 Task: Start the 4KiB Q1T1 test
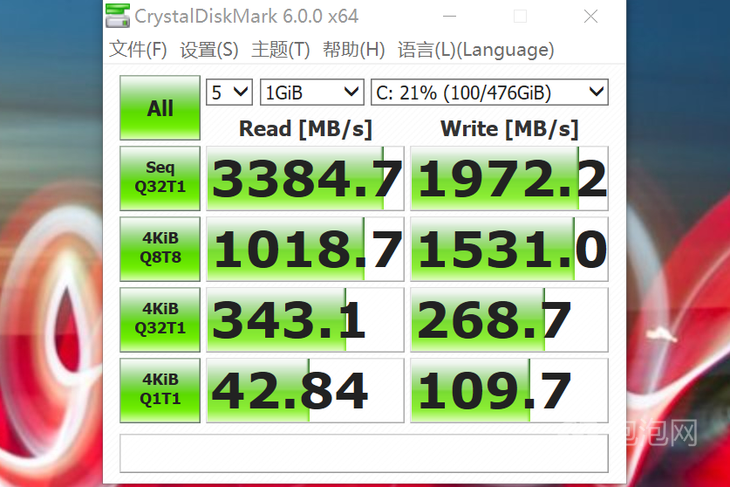(160, 391)
